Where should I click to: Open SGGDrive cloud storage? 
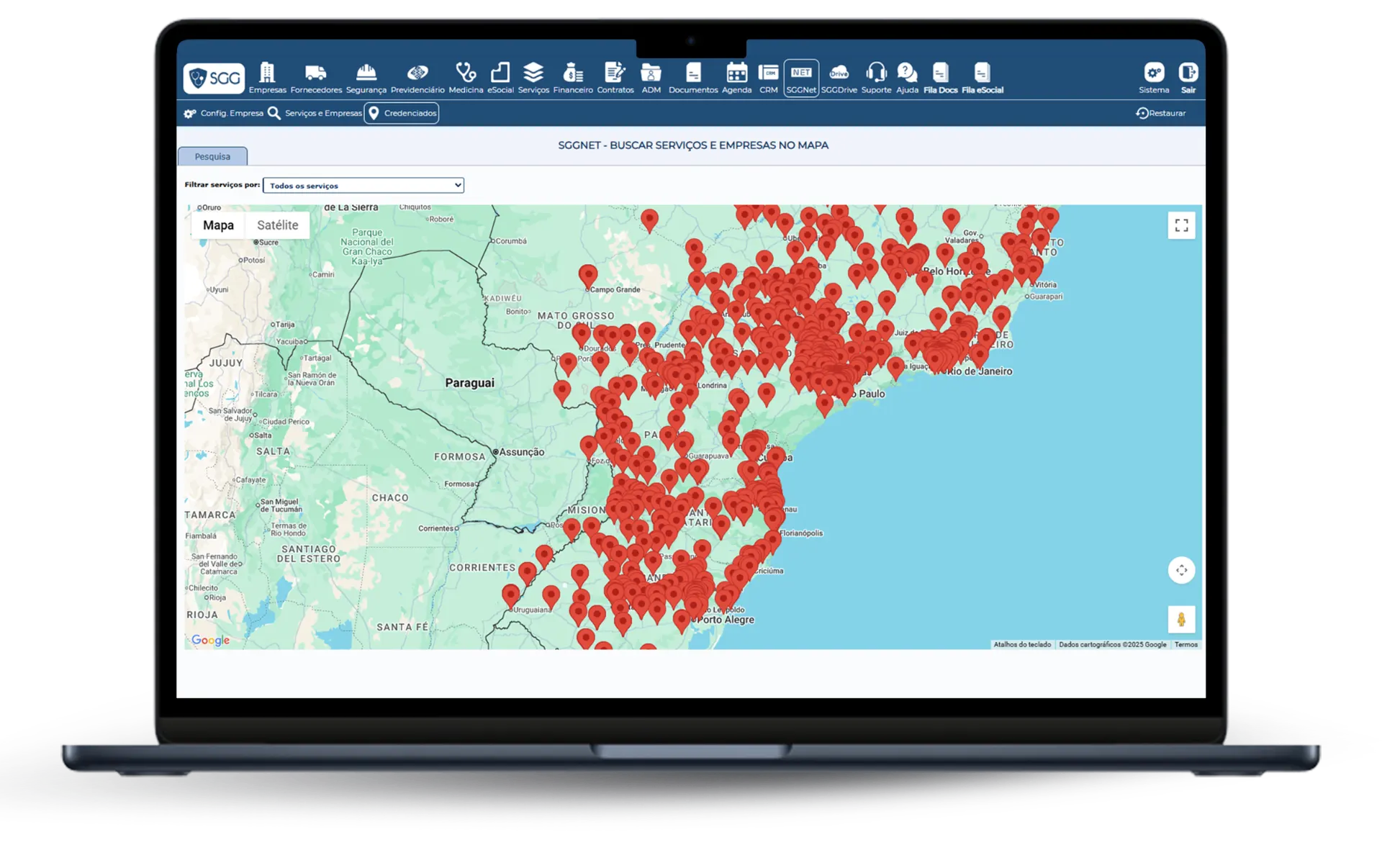(x=839, y=78)
